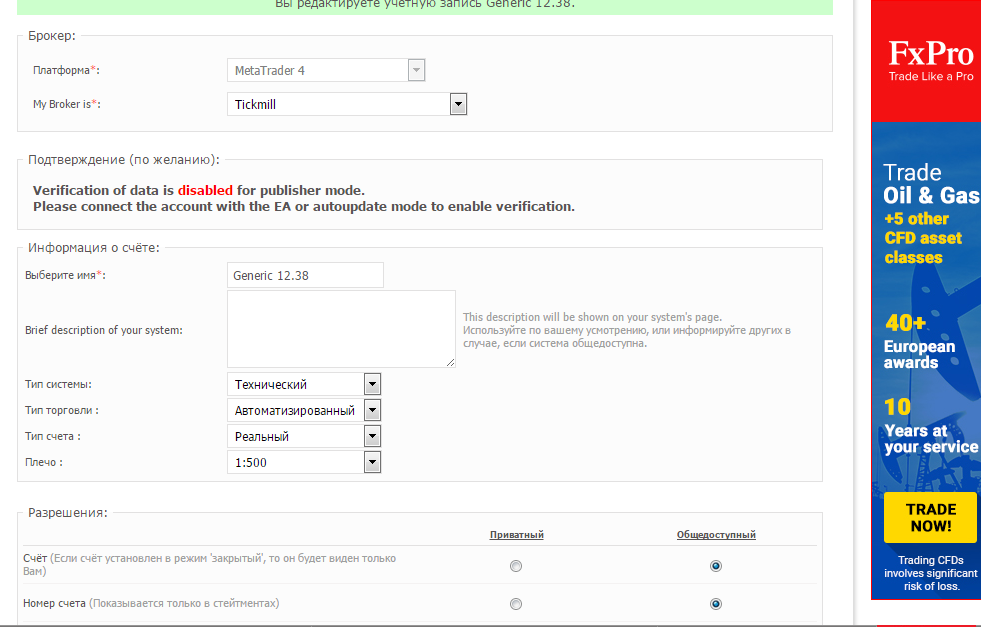Open the disabled Platform MetaTrader 4 dropdown

[326, 70]
